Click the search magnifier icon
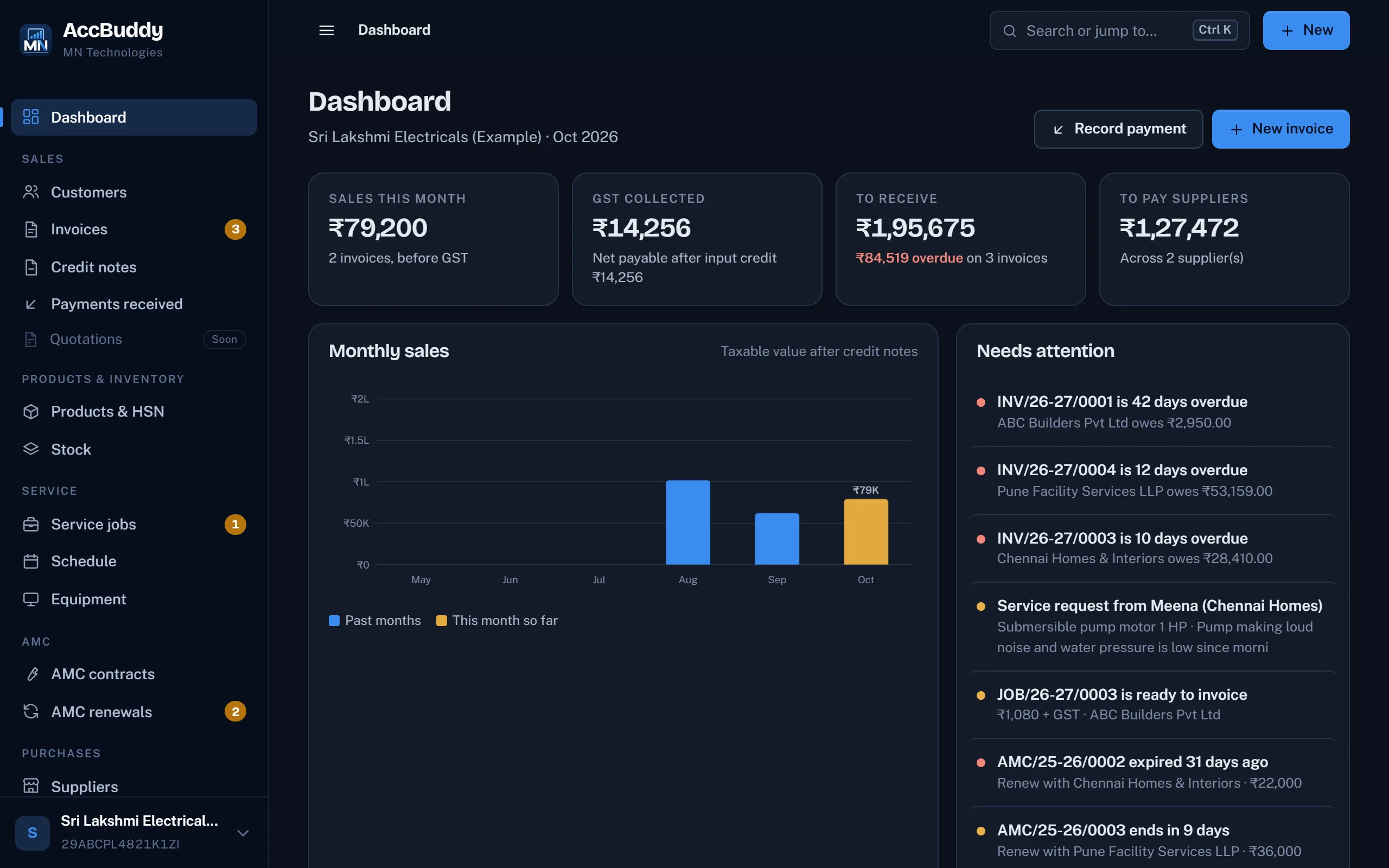Image resolution: width=1389 pixels, height=868 pixels. coord(1009,31)
